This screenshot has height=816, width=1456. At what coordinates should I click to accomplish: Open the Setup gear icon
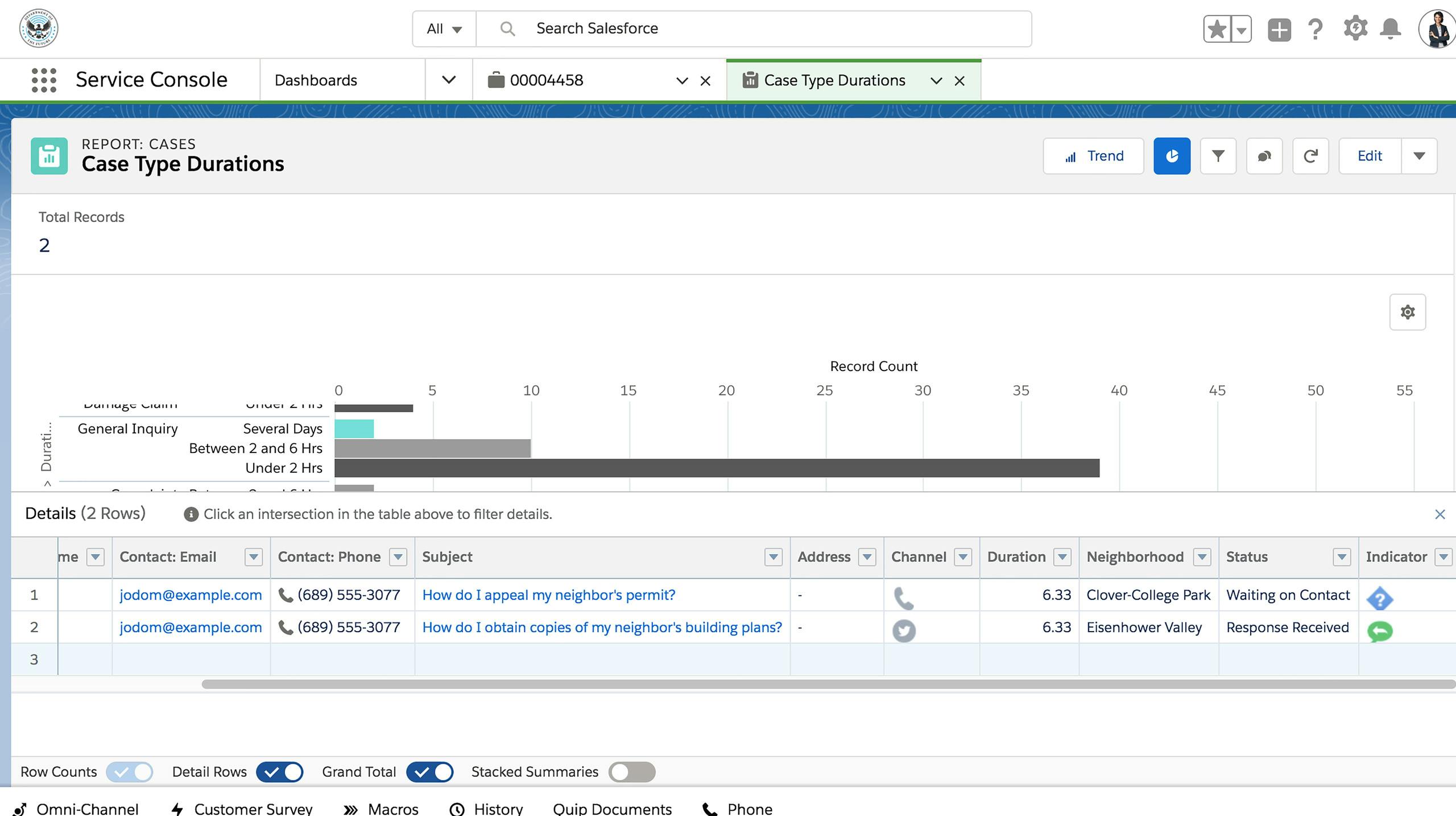pyautogui.click(x=1355, y=28)
